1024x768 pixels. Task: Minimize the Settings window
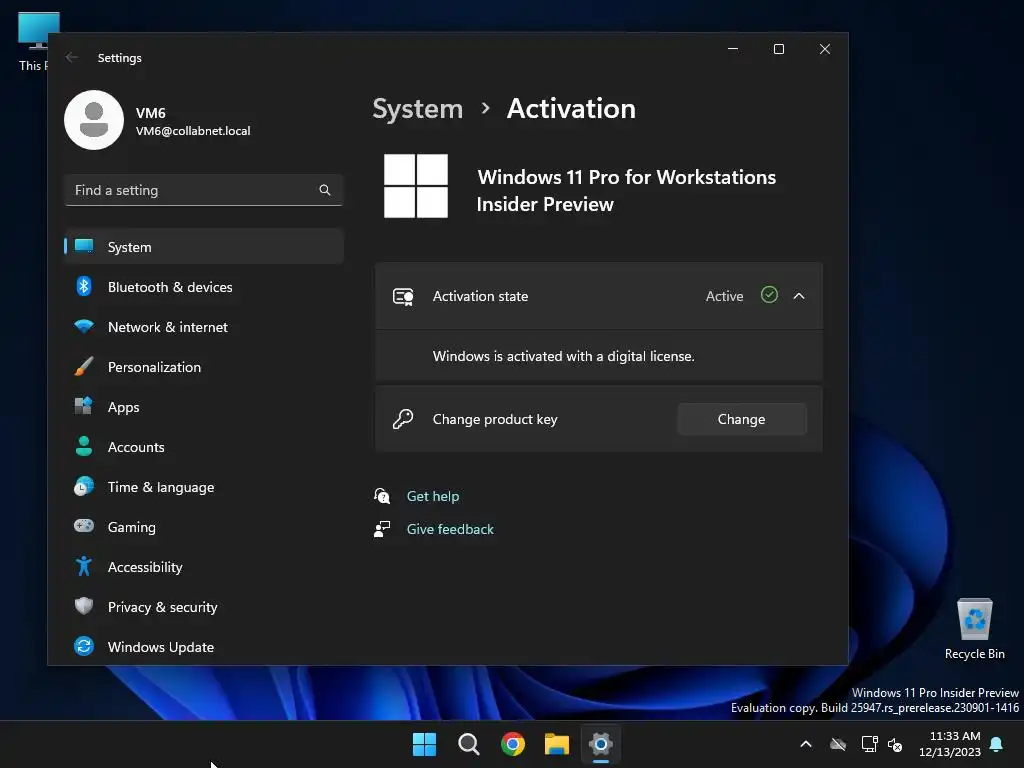coord(733,49)
